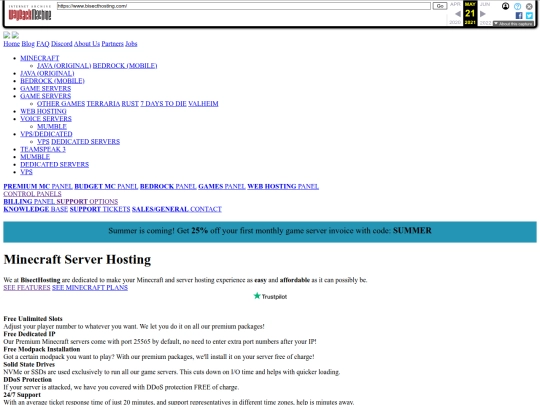Click the SEE MINECRAFT PLANS link
The image size is (540, 405).
(x=90, y=288)
